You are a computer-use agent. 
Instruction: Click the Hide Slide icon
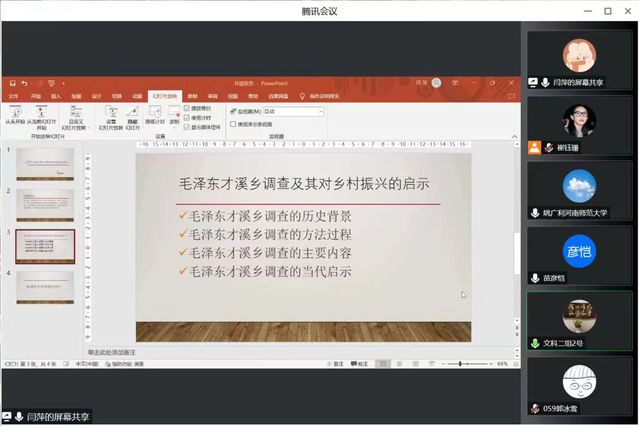pyautogui.click(x=133, y=113)
